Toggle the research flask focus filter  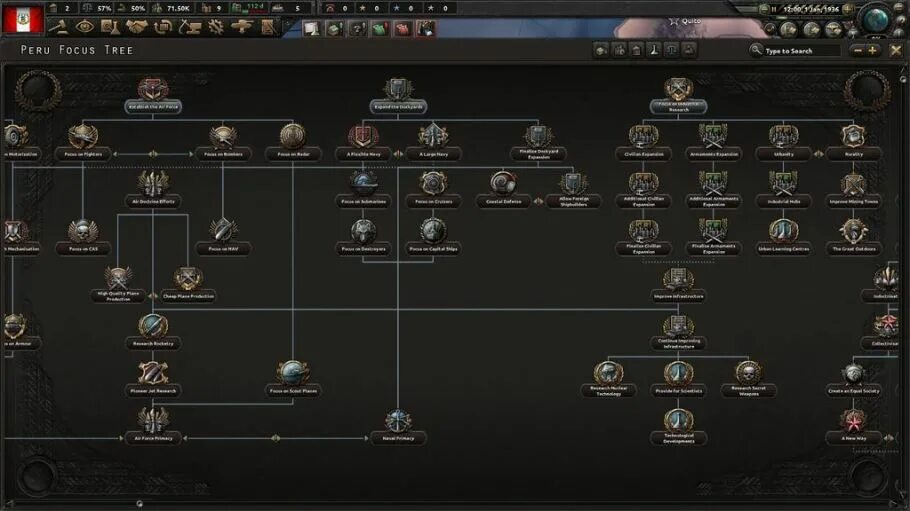click(x=654, y=50)
